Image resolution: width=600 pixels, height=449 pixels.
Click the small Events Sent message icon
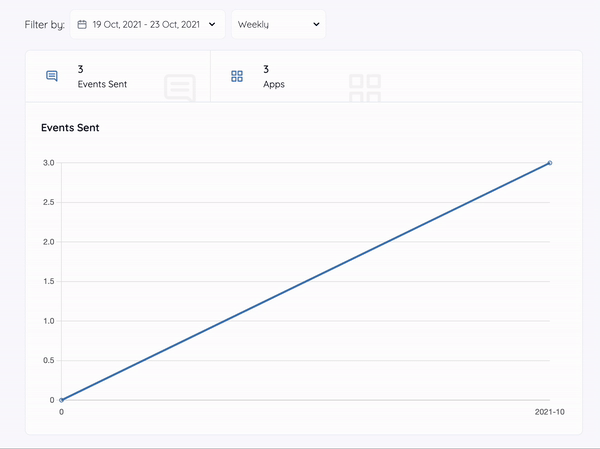(x=52, y=76)
